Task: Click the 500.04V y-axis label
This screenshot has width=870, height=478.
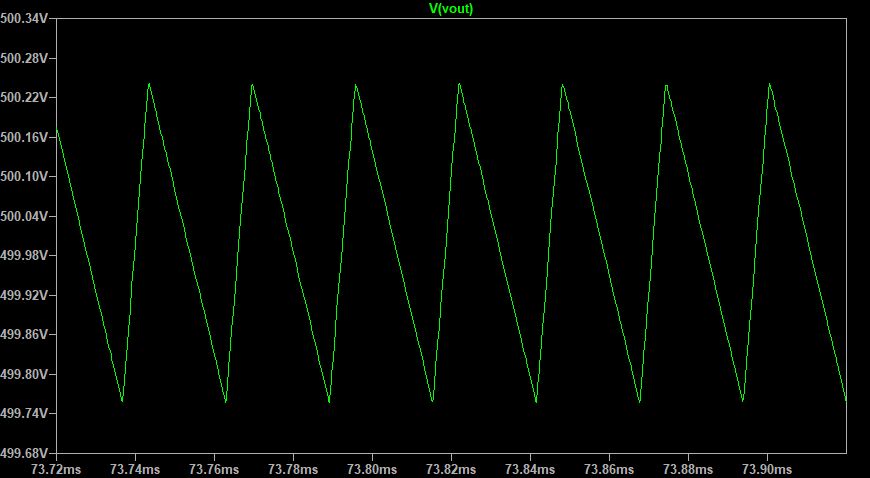Action: tap(24, 216)
